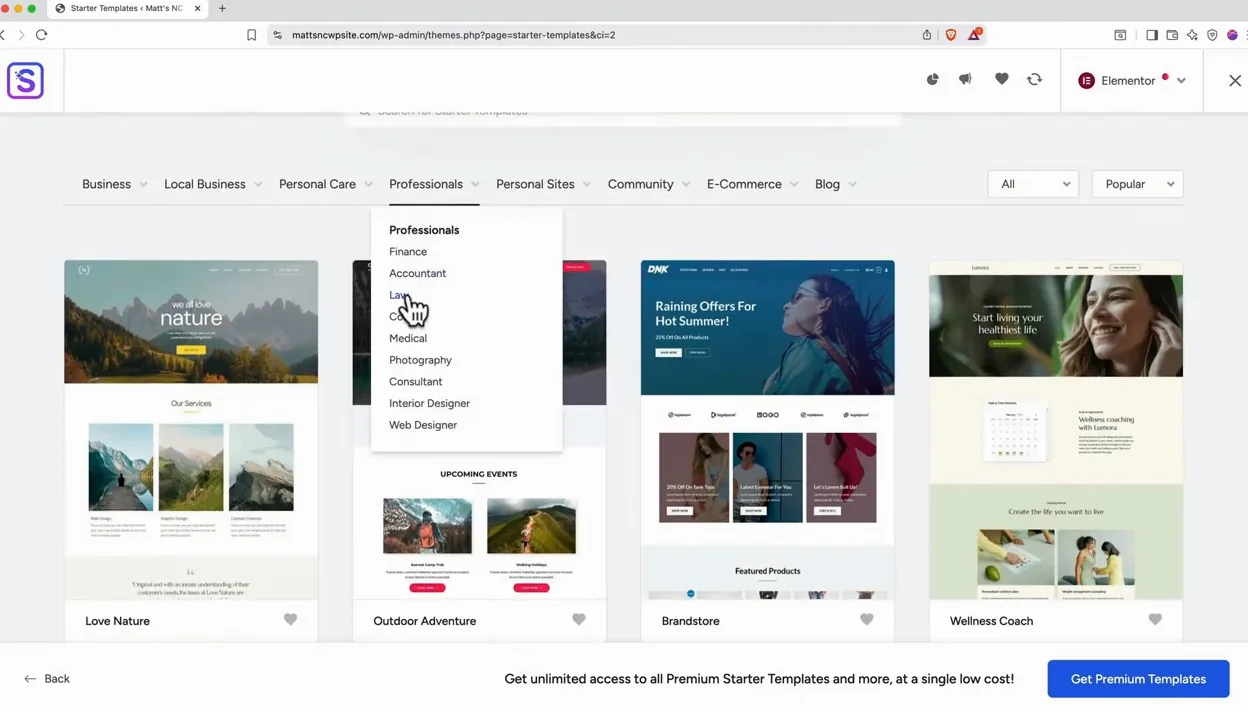This screenshot has width=1248, height=712.
Task: Expand the Community category menu
Action: (648, 184)
